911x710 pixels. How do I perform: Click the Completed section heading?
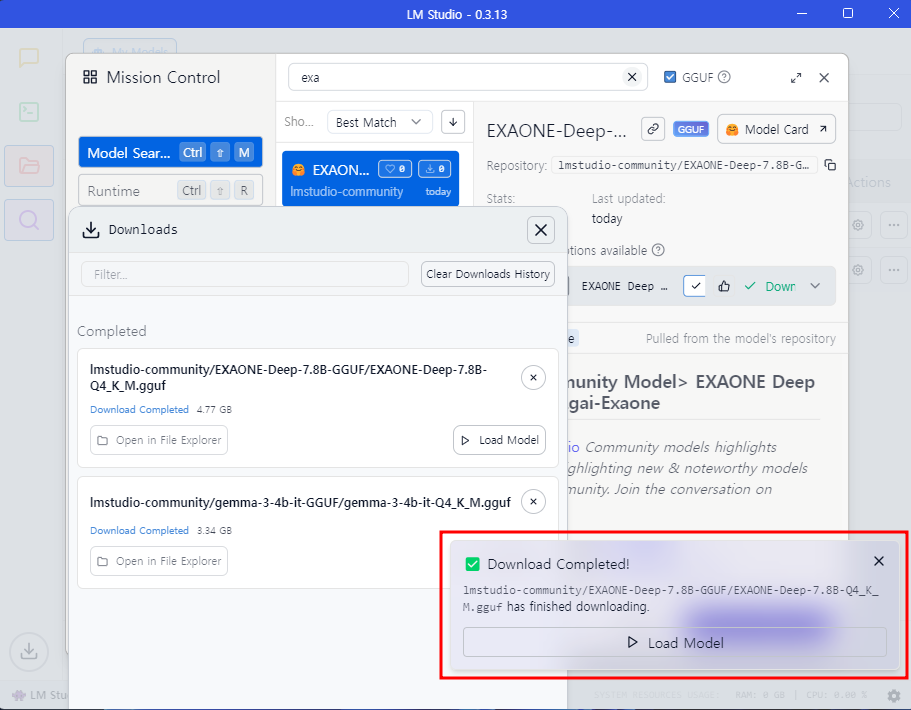click(x=112, y=331)
